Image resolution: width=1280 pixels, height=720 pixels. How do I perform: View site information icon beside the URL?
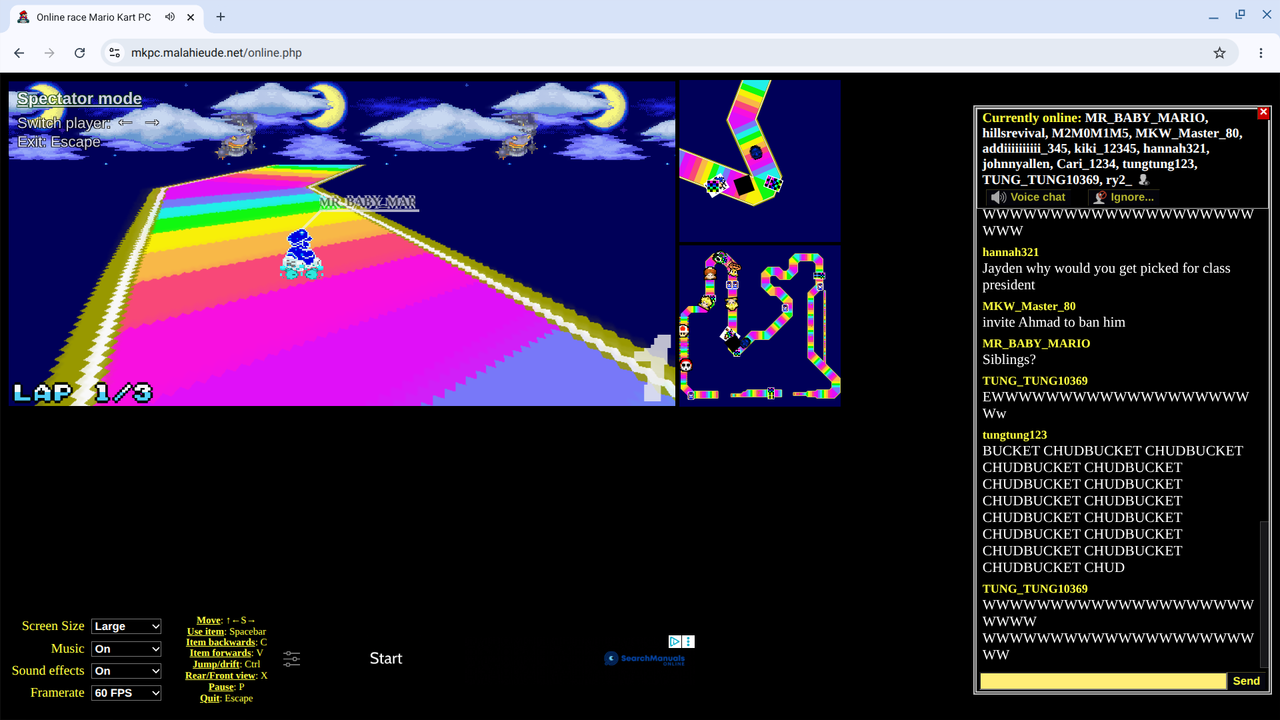(114, 53)
